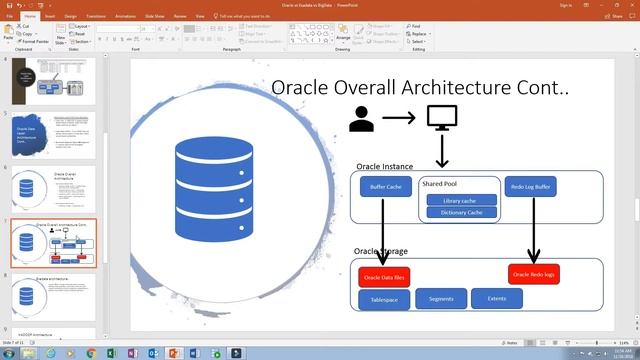Viewport: 640px width, 360px height.
Task: Expand the shapes gallery
Action: click(332, 41)
